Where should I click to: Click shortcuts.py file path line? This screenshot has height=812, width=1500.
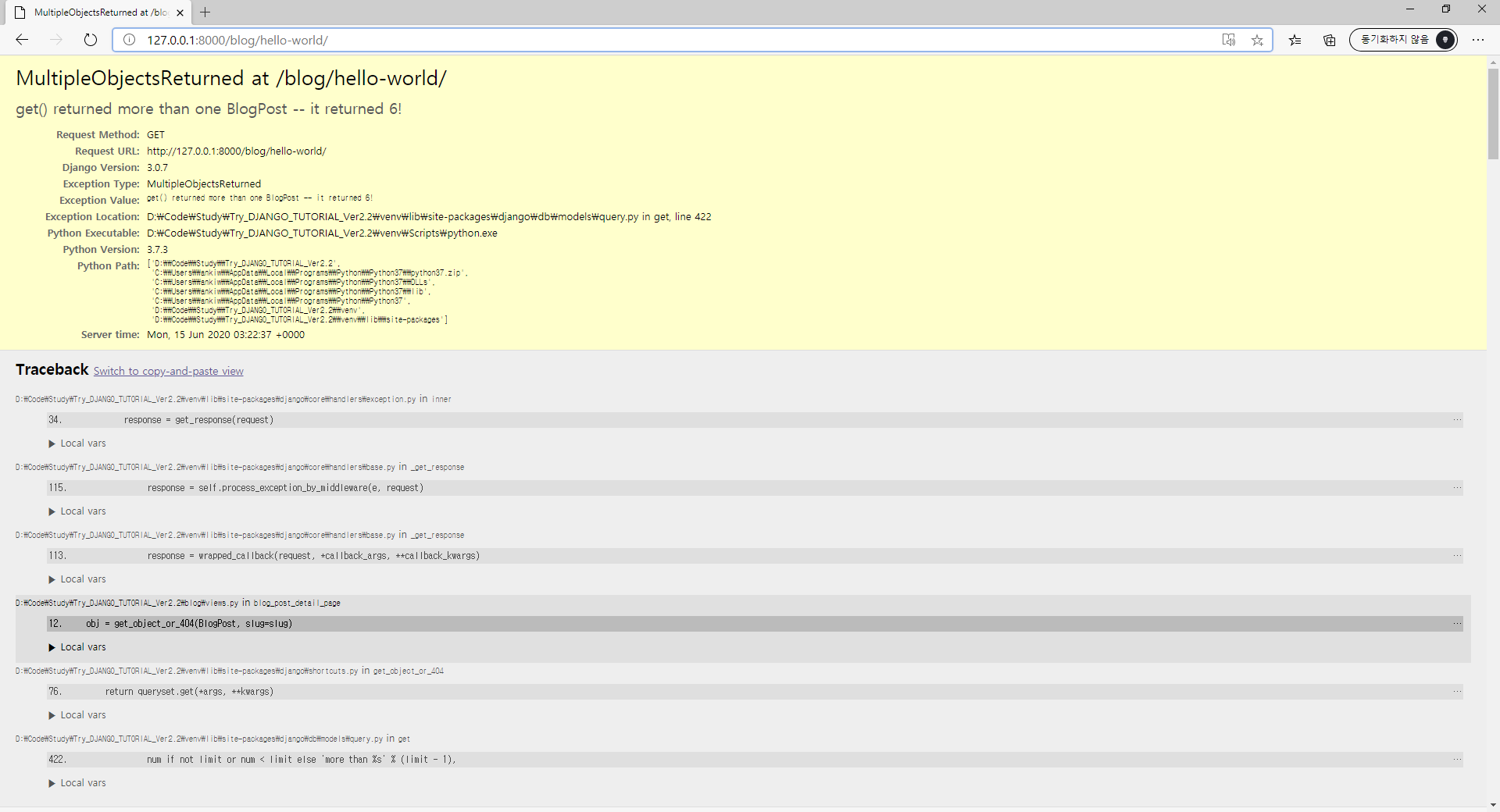coord(230,671)
